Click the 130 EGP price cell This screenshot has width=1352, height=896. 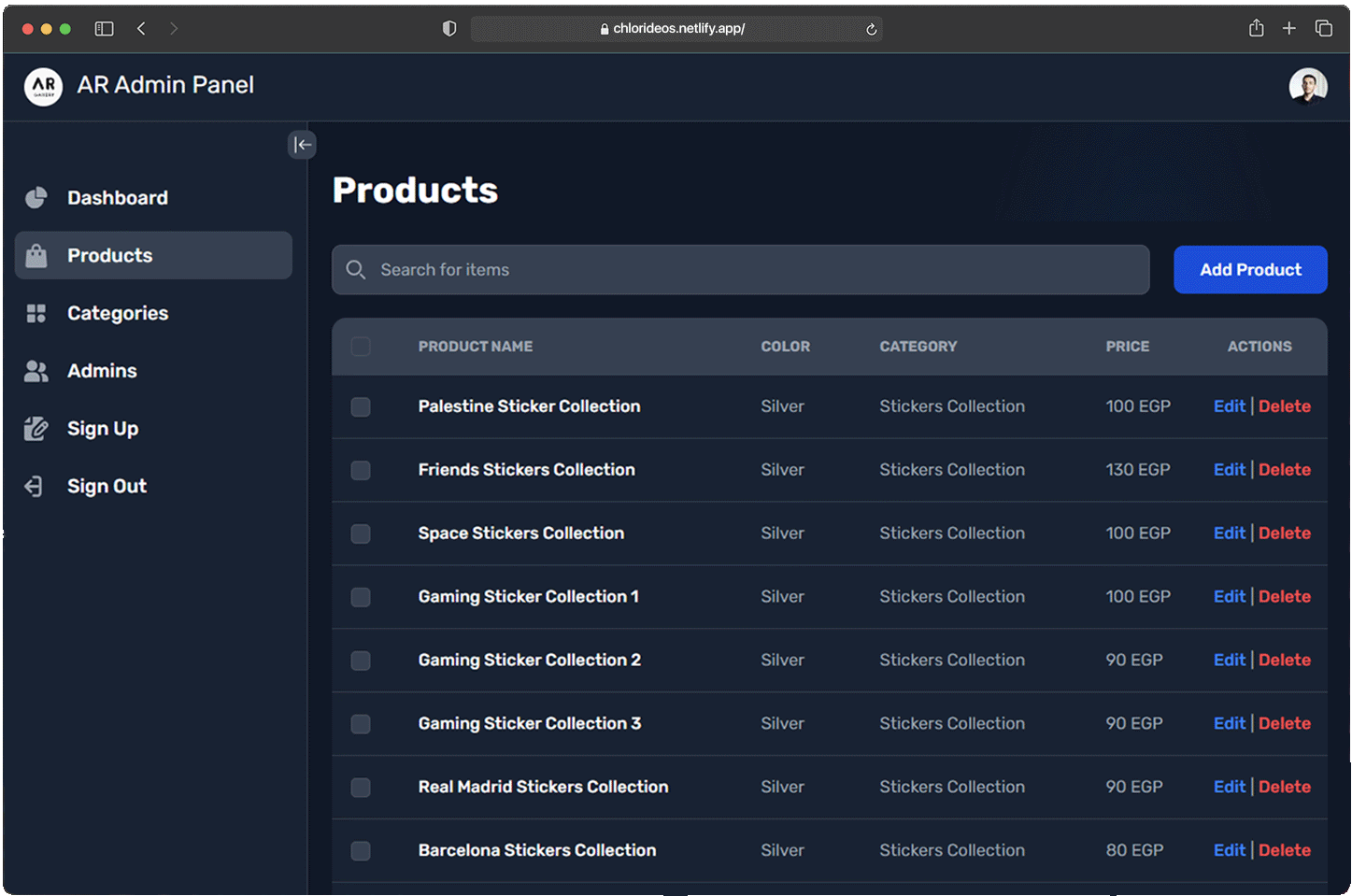pyautogui.click(x=1137, y=470)
